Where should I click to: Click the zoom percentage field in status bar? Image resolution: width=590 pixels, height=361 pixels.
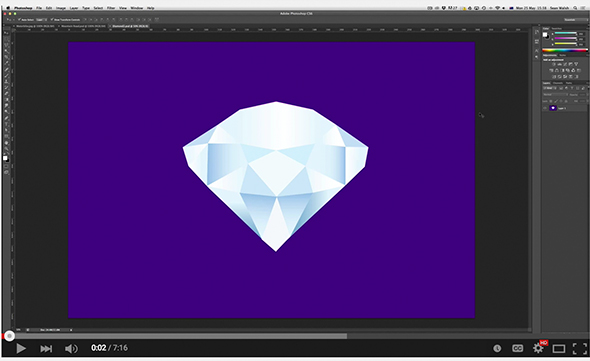click(x=18, y=330)
